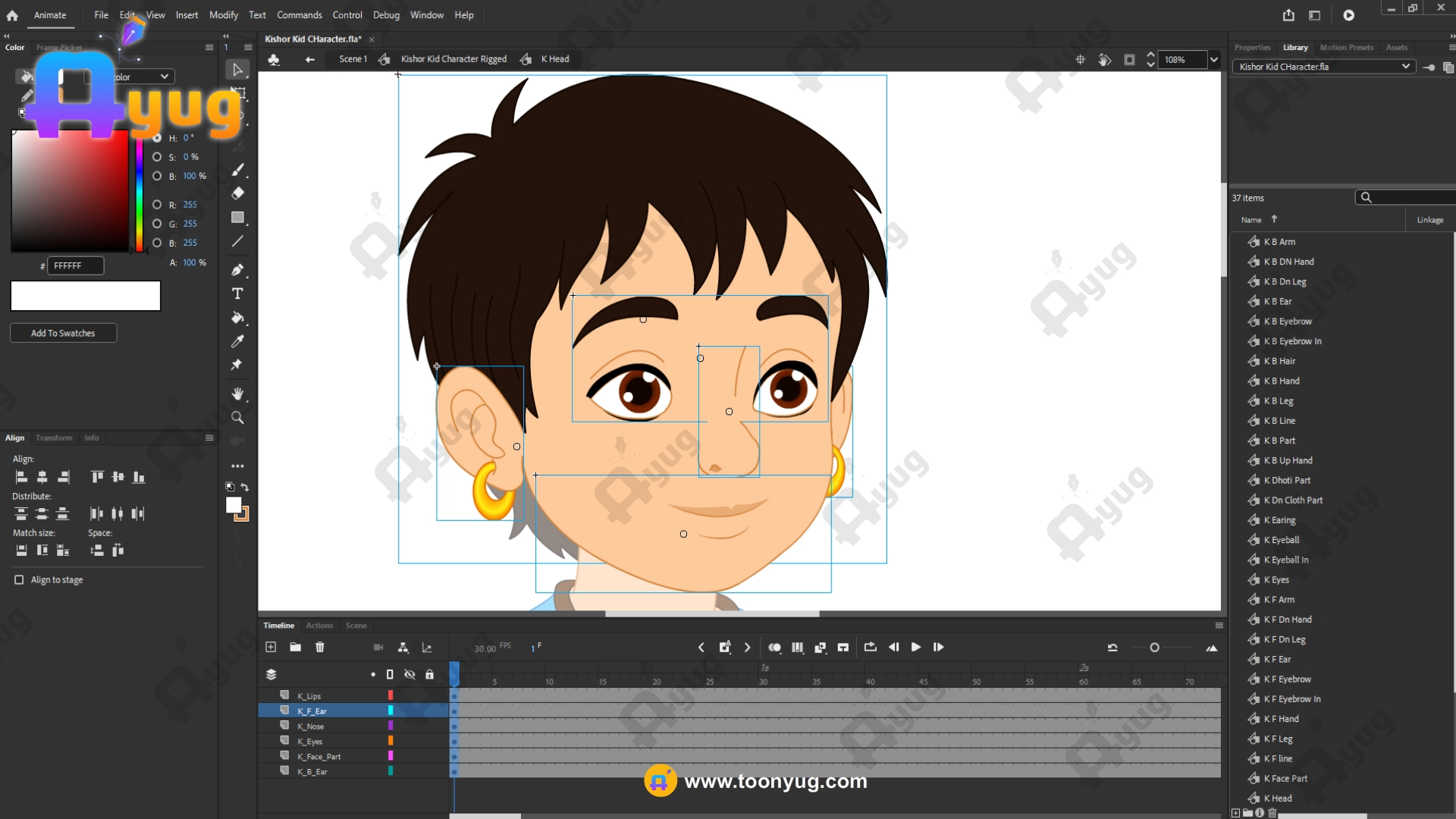Select the K_Nose layer
This screenshot has width=1456, height=819.
(311, 726)
